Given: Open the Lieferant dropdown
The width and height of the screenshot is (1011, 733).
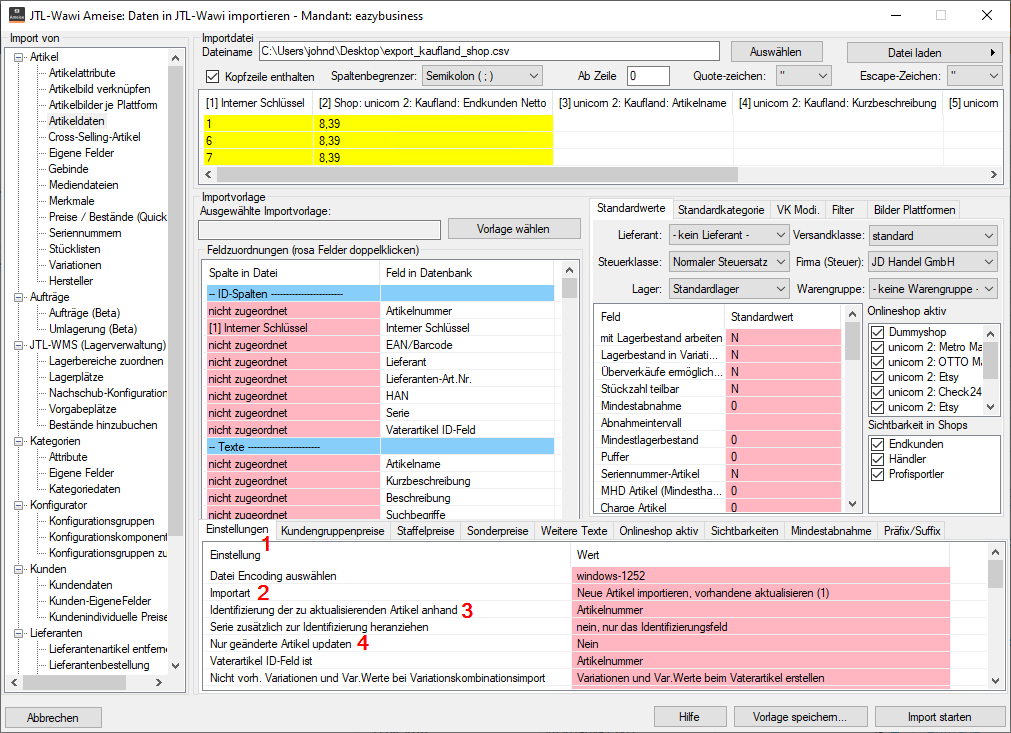Looking at the screenshot, I should pos(729,235).
